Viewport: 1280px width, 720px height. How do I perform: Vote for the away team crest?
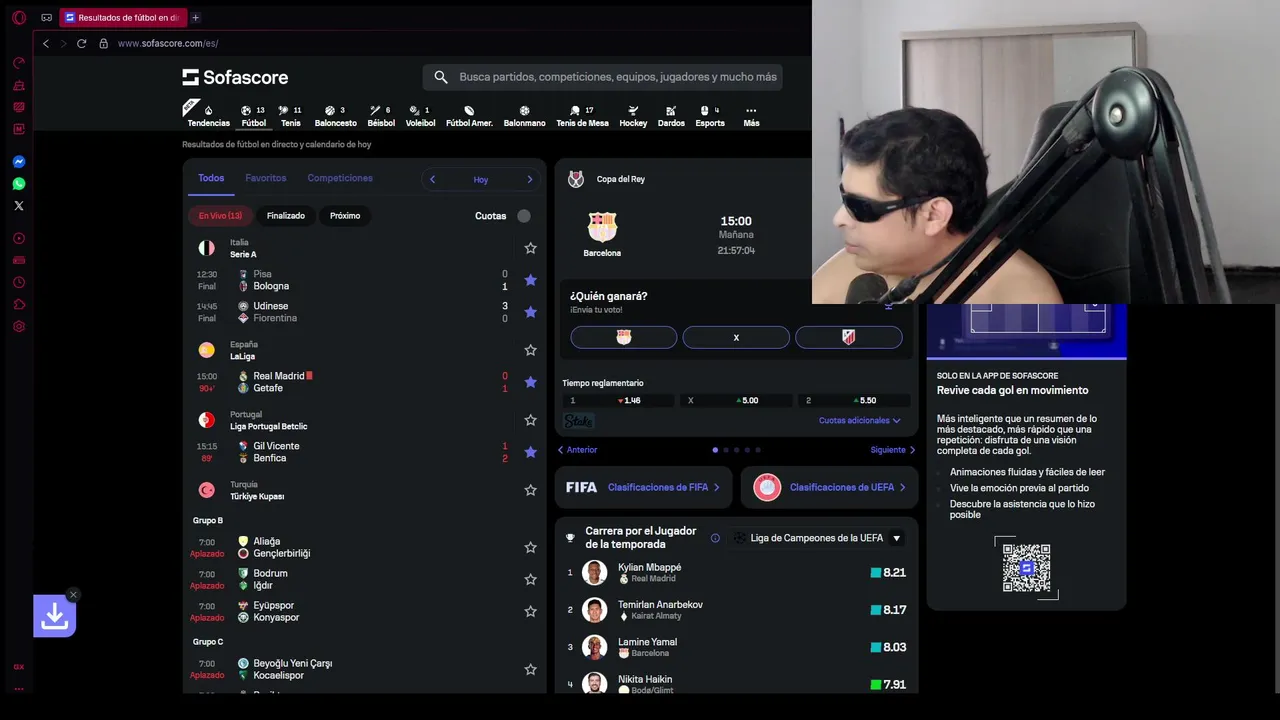point(848,338)
